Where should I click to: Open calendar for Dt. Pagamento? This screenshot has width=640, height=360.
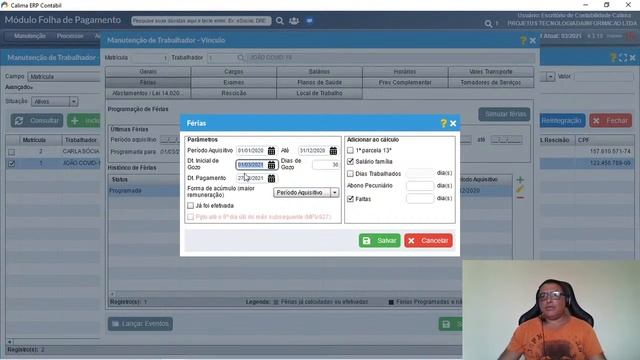(x=271, y=178)
